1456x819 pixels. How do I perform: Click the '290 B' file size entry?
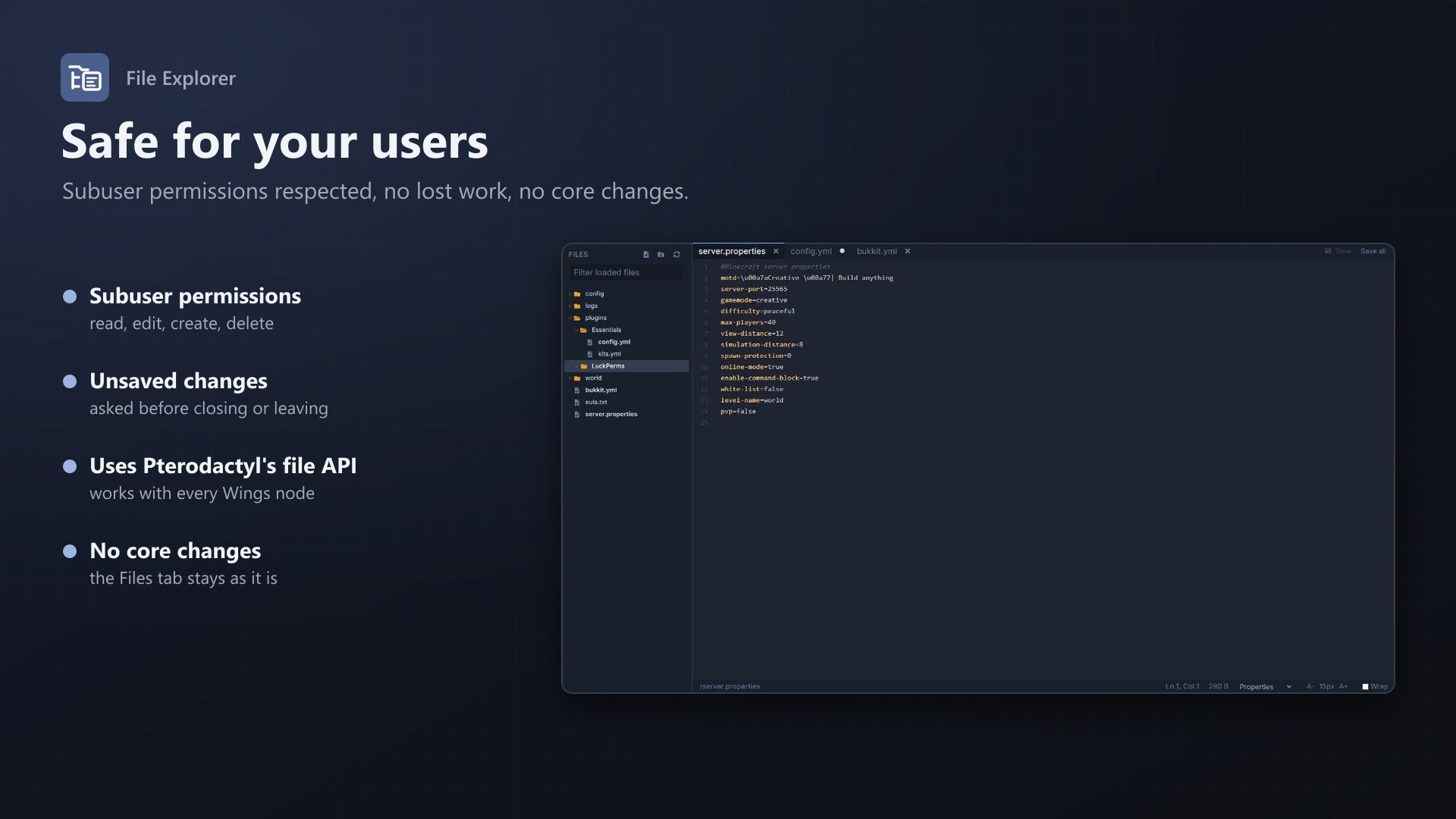coord(1218,687)
